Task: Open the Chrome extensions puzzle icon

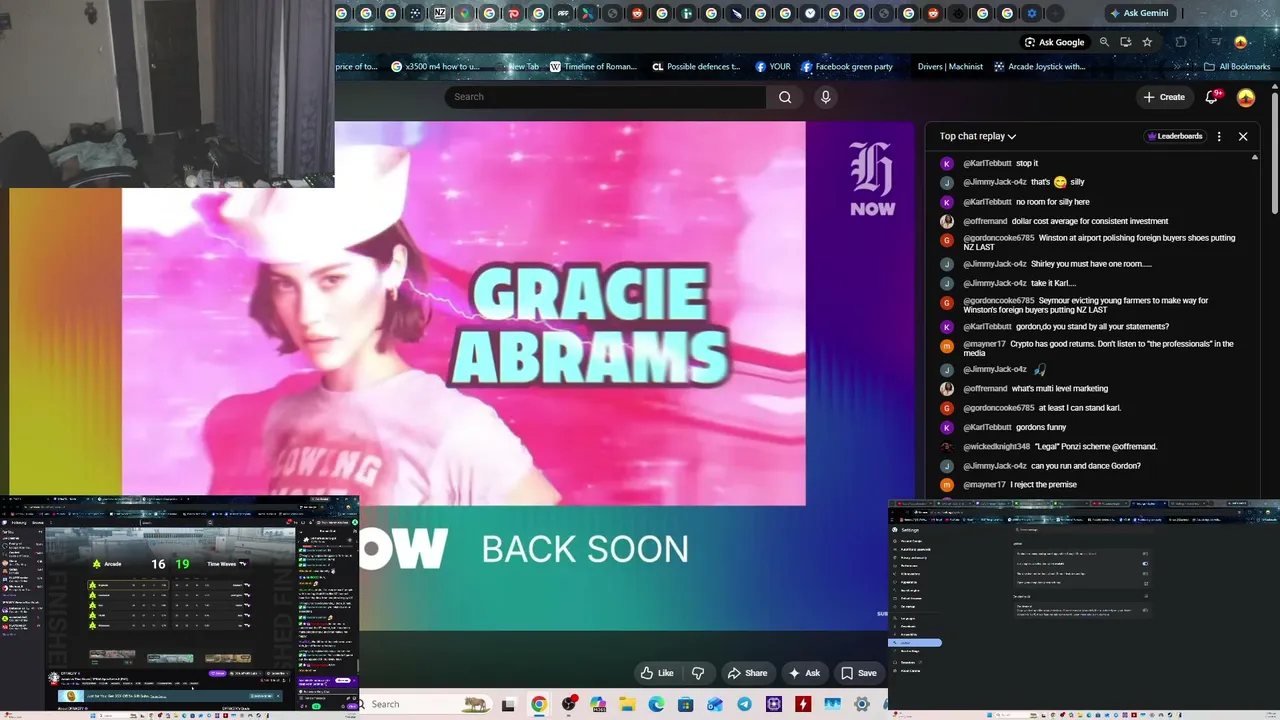Action: pos(1181,42)
